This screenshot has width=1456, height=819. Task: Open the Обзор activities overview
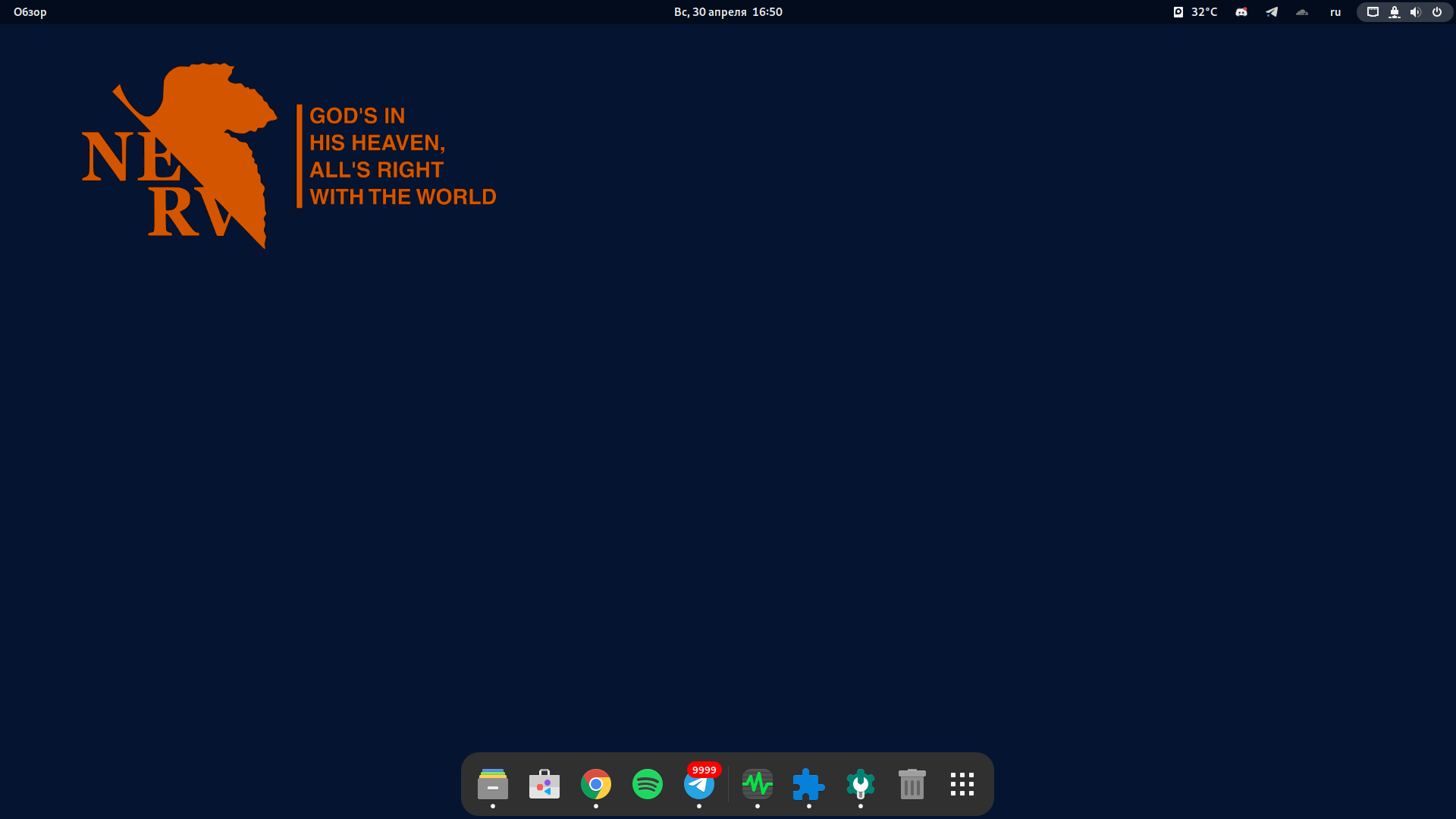[x=30, y=12]
